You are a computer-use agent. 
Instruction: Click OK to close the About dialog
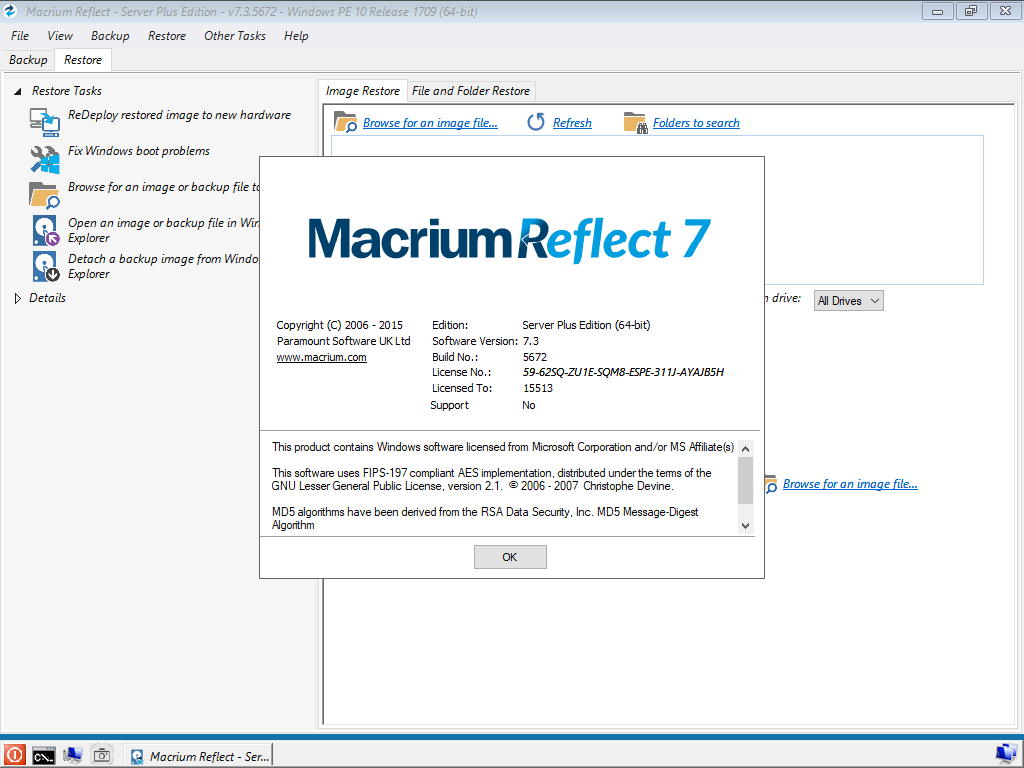tap(510, 557)
